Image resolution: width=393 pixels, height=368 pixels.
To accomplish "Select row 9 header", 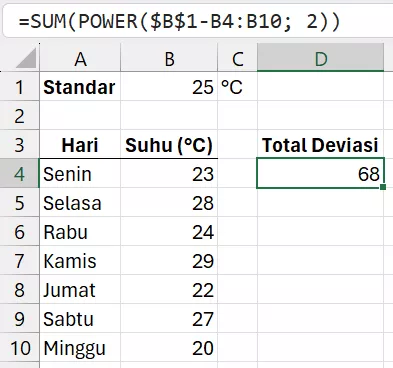I will click(19, 319).
